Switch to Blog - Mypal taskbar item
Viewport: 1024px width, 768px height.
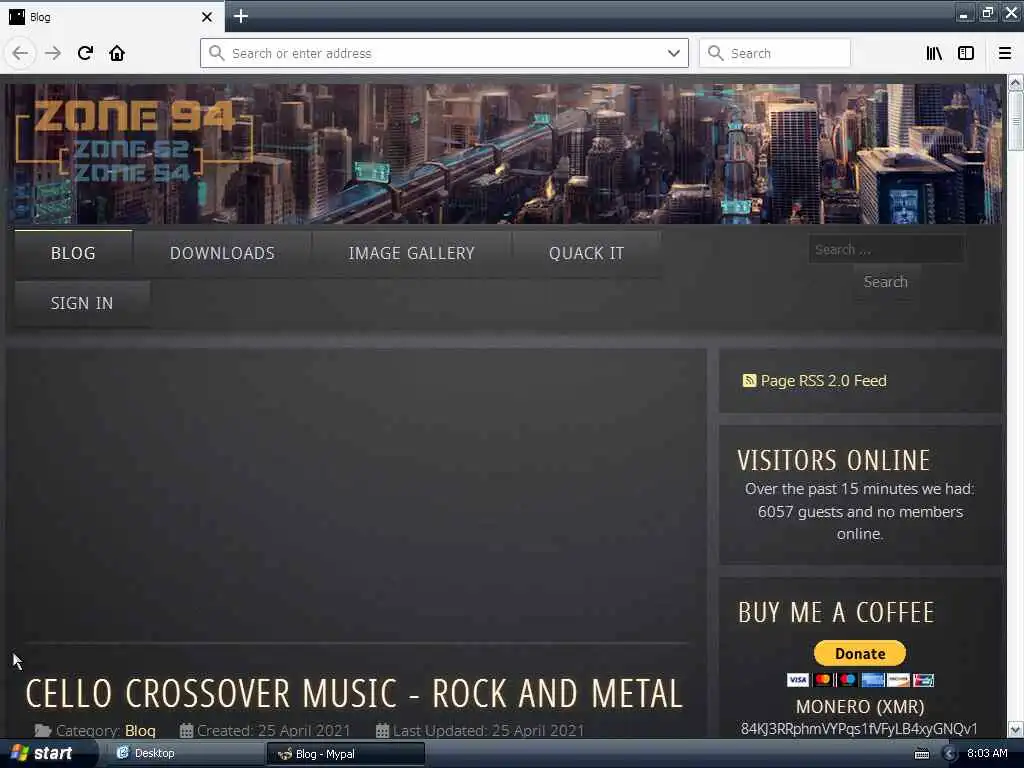345,754
